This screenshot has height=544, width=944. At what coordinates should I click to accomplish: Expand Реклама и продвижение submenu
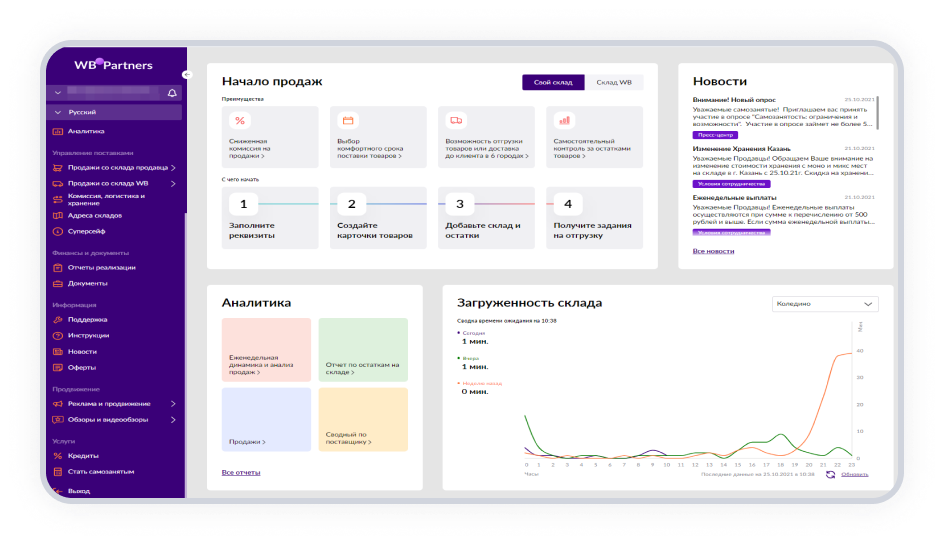coord(173,404)
